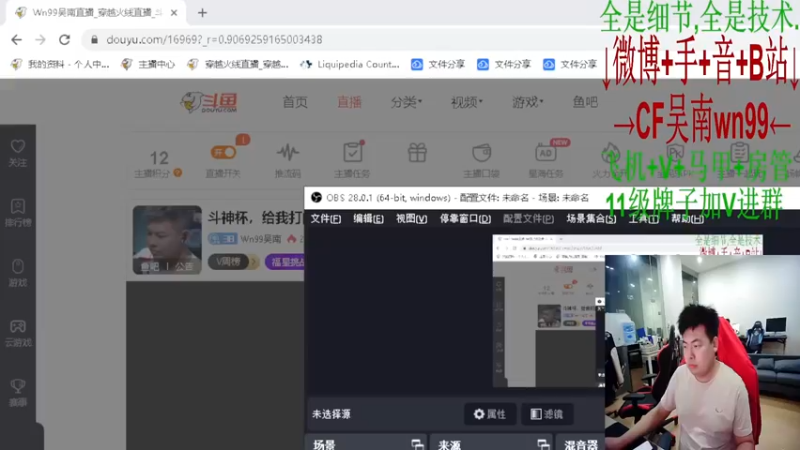Focus the douyu.com URL field
800x450 pixels.
[214, 40]
